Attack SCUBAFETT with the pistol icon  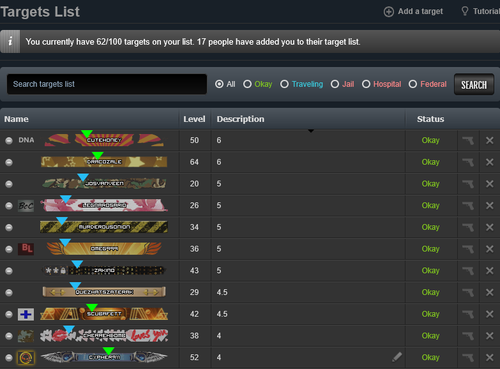[468, 314]
